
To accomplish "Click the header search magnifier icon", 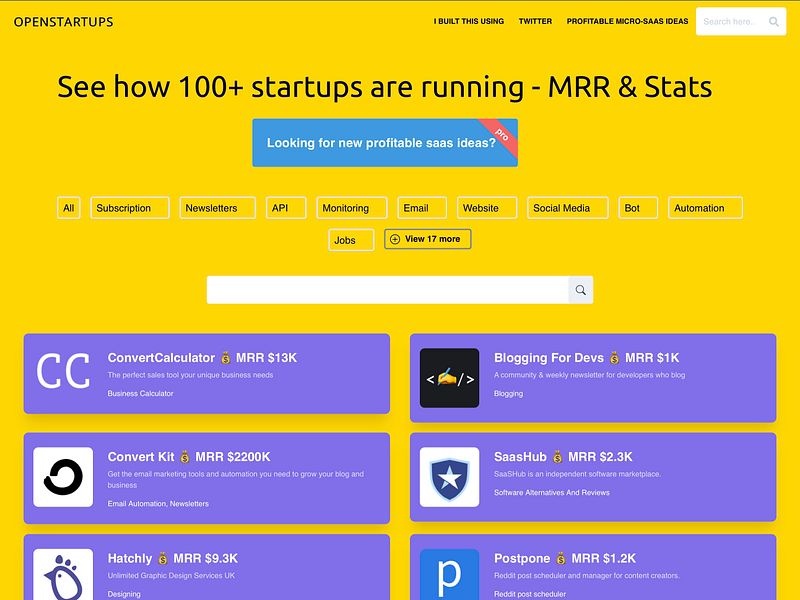I will pos(773,21).
